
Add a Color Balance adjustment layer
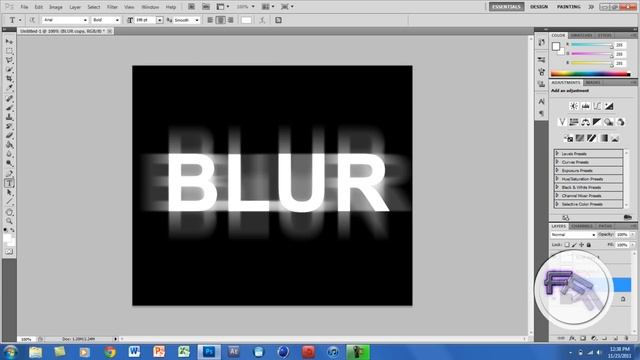click(585, 122)
